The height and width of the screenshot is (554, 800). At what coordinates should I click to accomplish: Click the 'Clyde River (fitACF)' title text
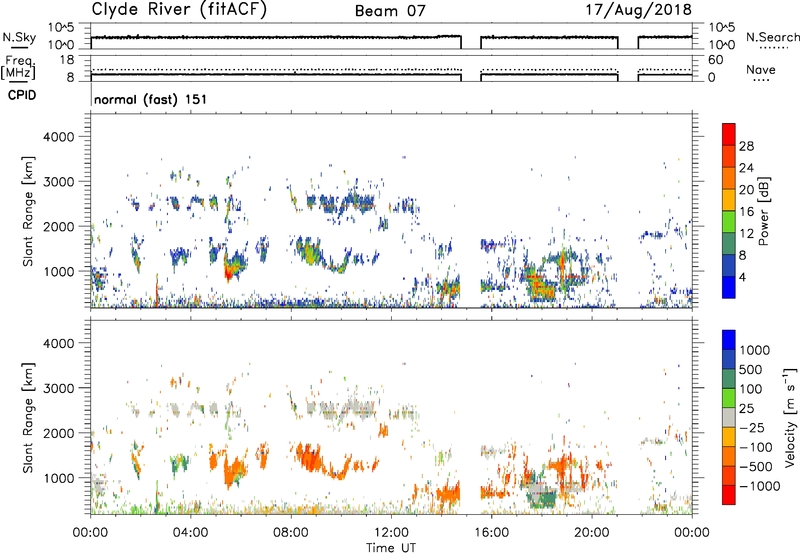179,9
